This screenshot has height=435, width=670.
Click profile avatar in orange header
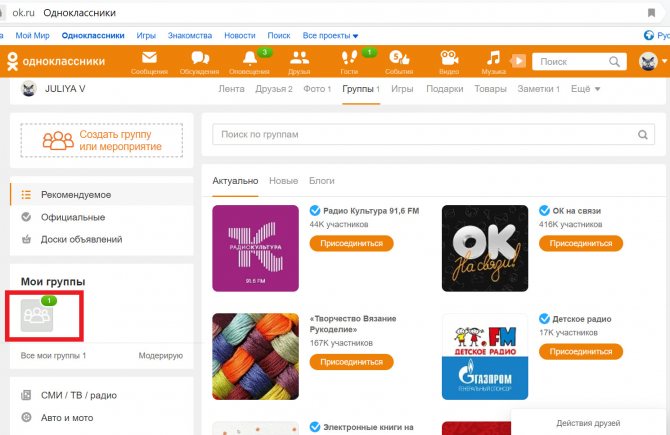pyautogui.click(x=648, y=61)
